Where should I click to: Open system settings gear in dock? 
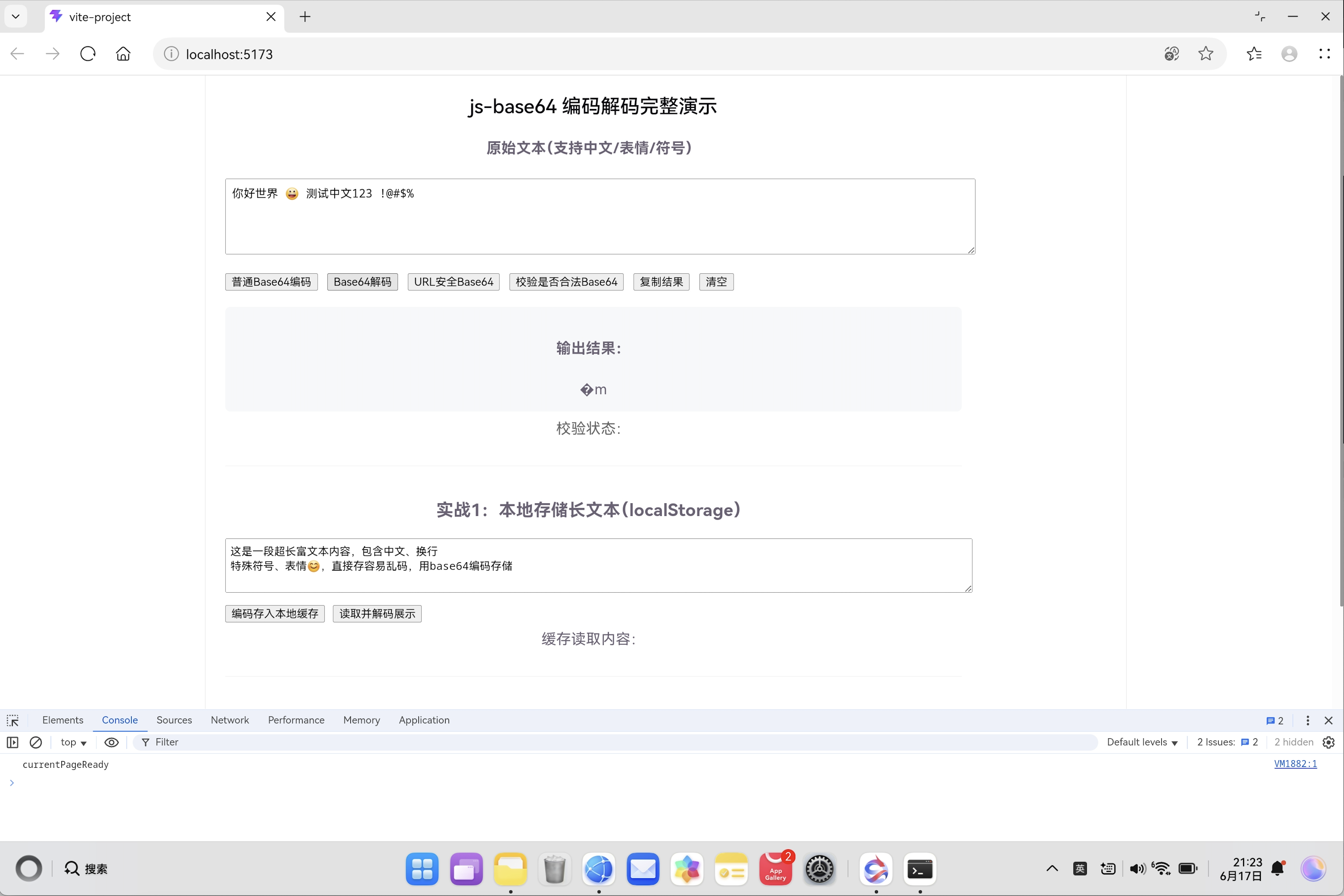coord(819,869)
